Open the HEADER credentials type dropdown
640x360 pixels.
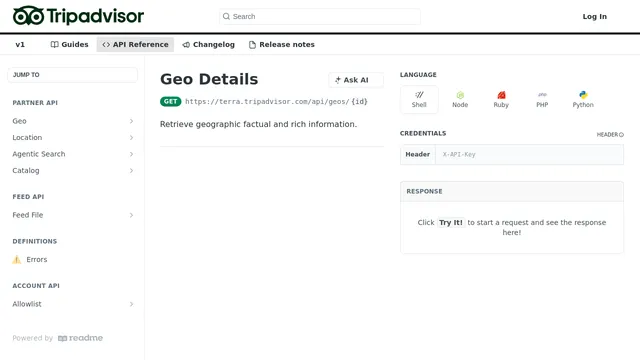tap(610, 135)
